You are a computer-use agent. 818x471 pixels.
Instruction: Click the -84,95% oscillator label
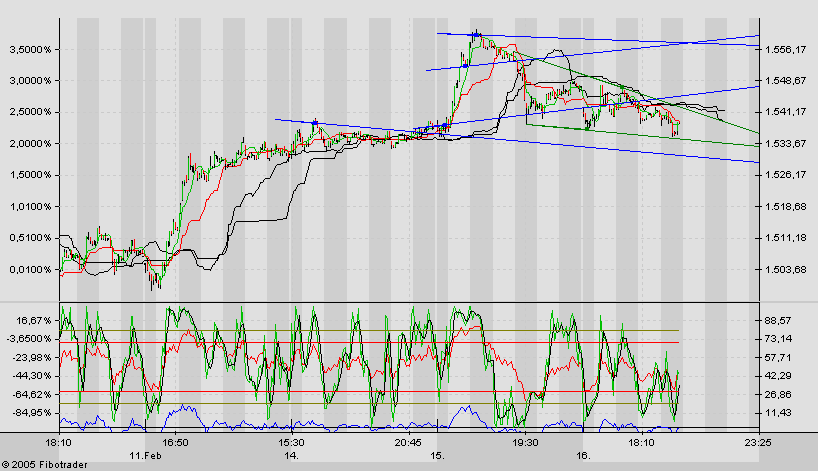[x=34, y=413]
